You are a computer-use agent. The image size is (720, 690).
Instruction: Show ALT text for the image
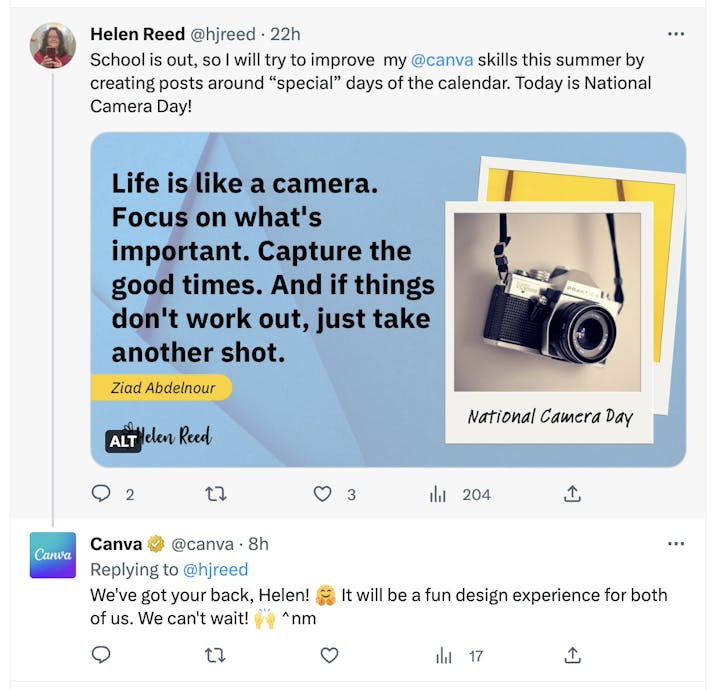(x=123, y=441)
